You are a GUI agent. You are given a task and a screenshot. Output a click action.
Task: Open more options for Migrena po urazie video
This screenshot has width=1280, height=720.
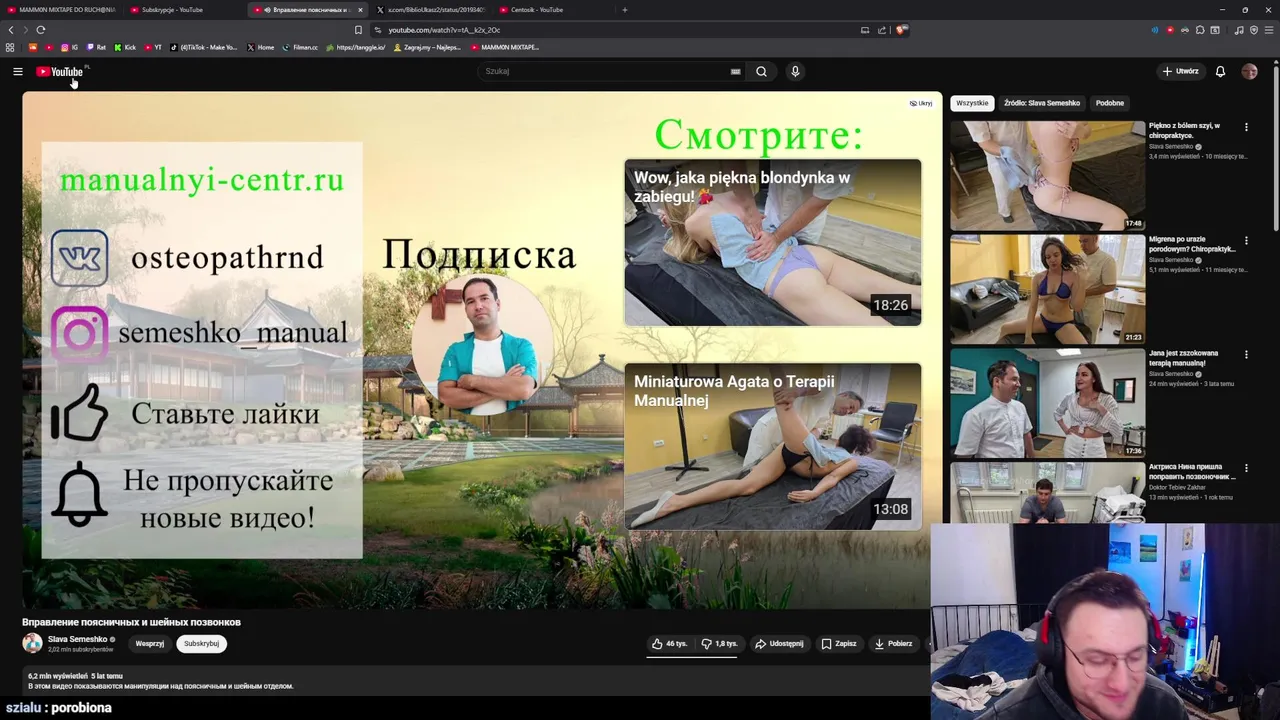(1246, 241)
